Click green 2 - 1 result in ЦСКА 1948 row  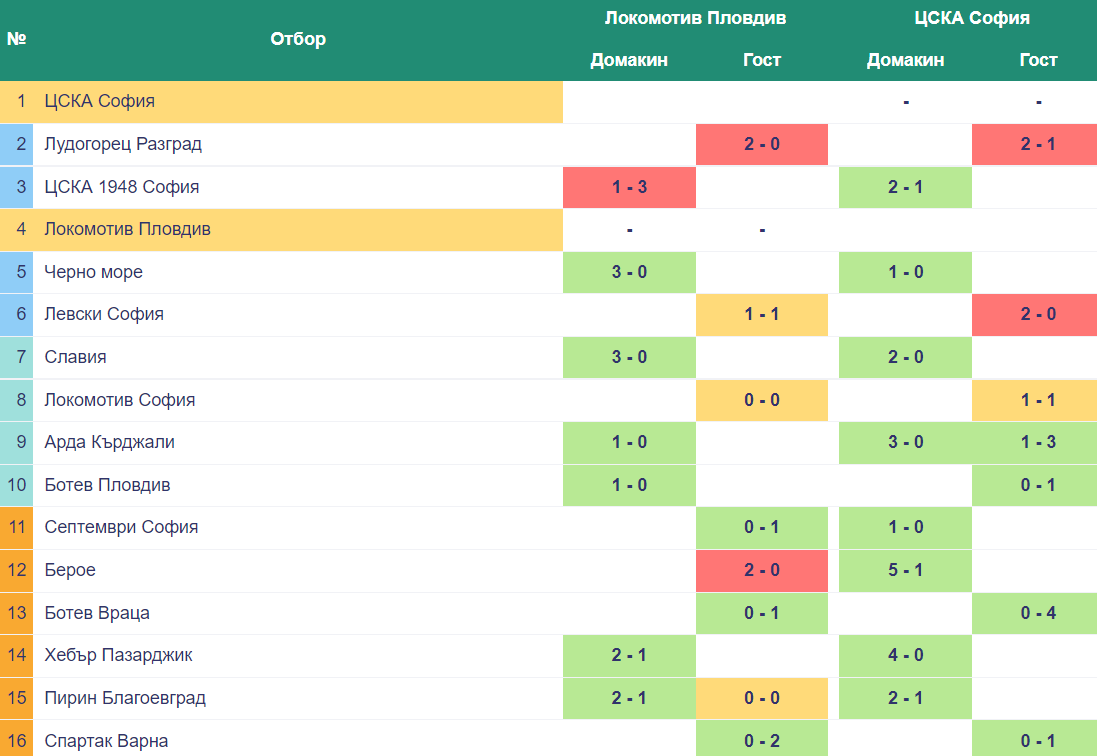[x=905, y=187]
